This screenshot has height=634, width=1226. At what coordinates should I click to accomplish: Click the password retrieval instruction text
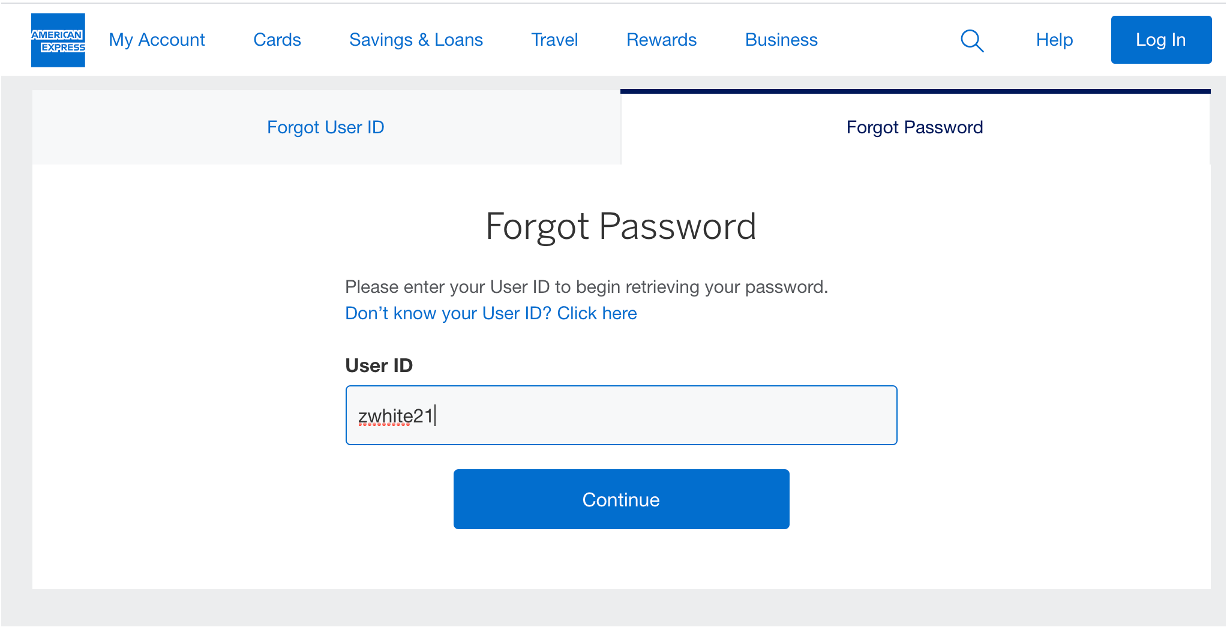(584, 287)
